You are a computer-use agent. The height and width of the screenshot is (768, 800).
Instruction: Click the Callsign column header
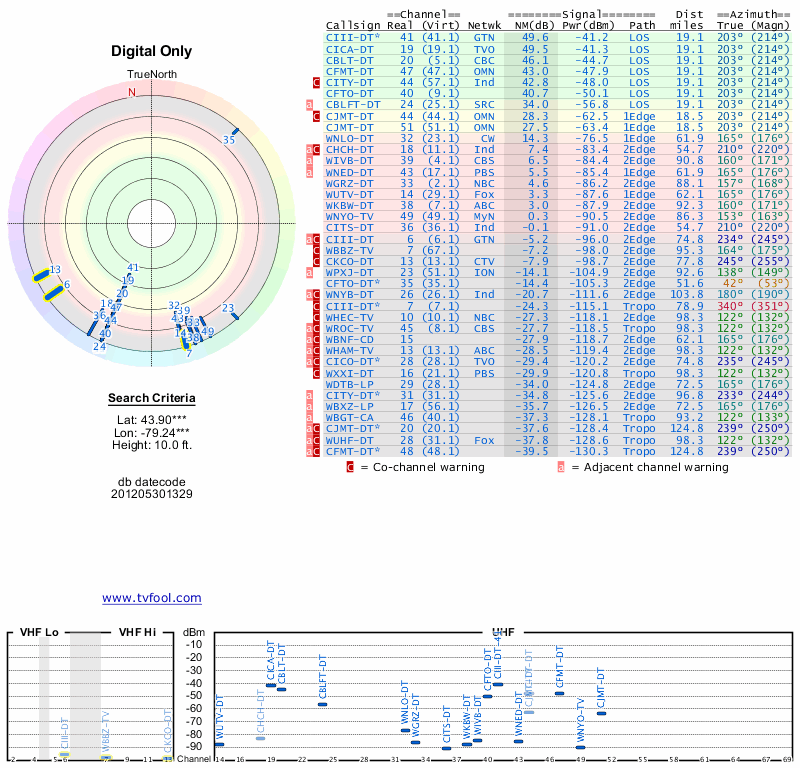coord(353,25)
